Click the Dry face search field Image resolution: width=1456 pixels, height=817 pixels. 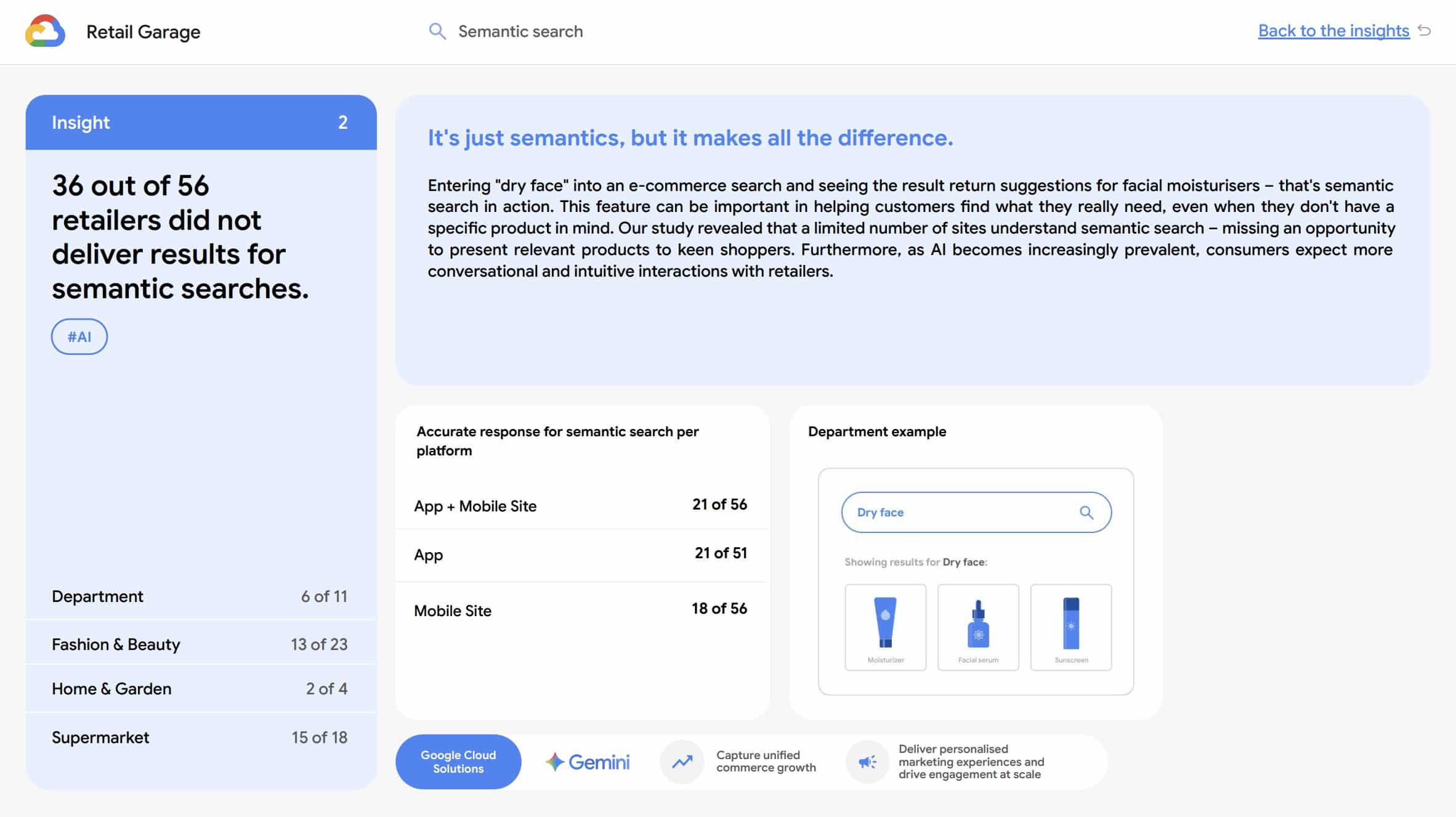[x=961, y=512]
